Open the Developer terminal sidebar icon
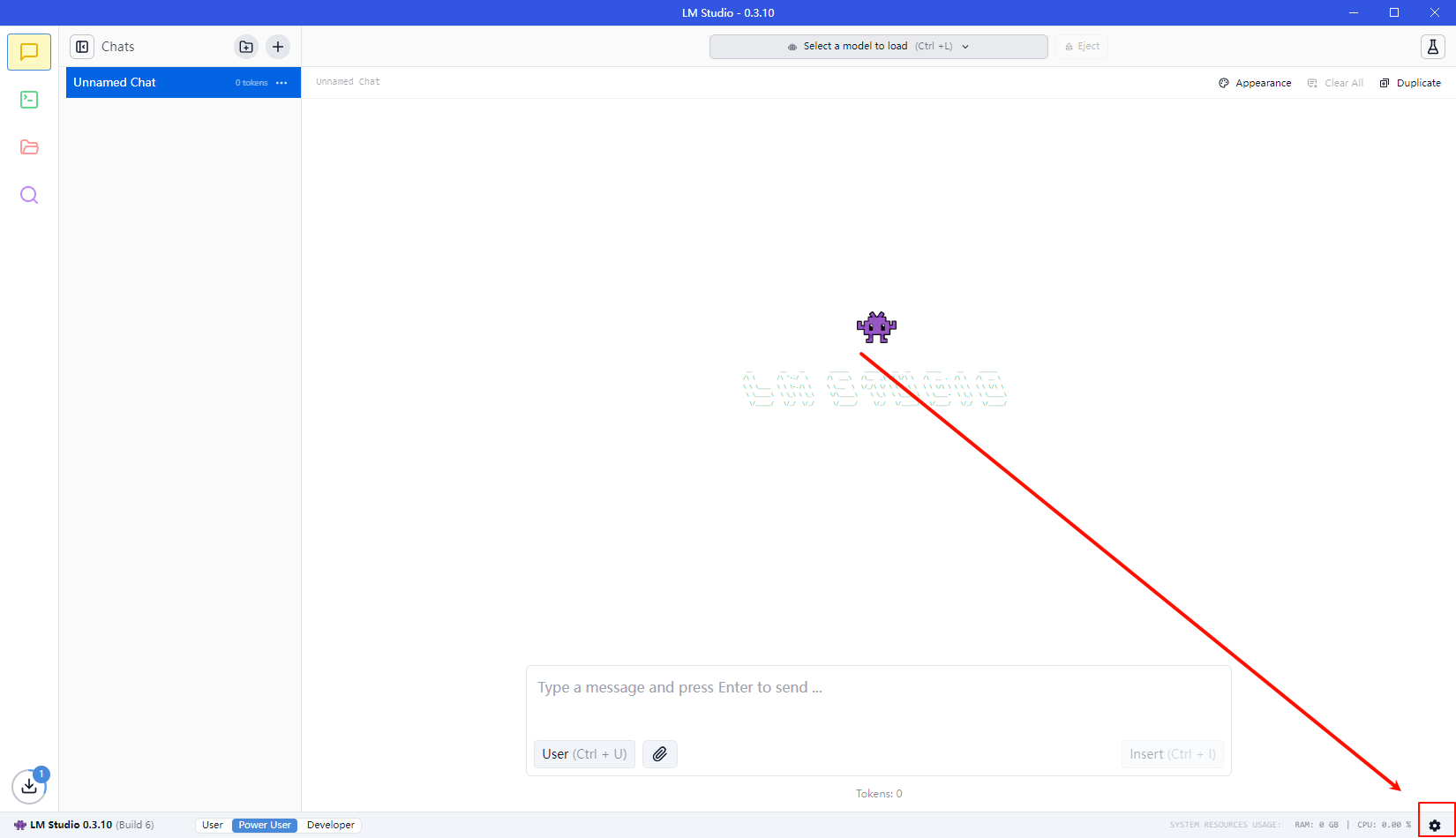This screenshot has width=1456, height=838. tap(29, 100)
